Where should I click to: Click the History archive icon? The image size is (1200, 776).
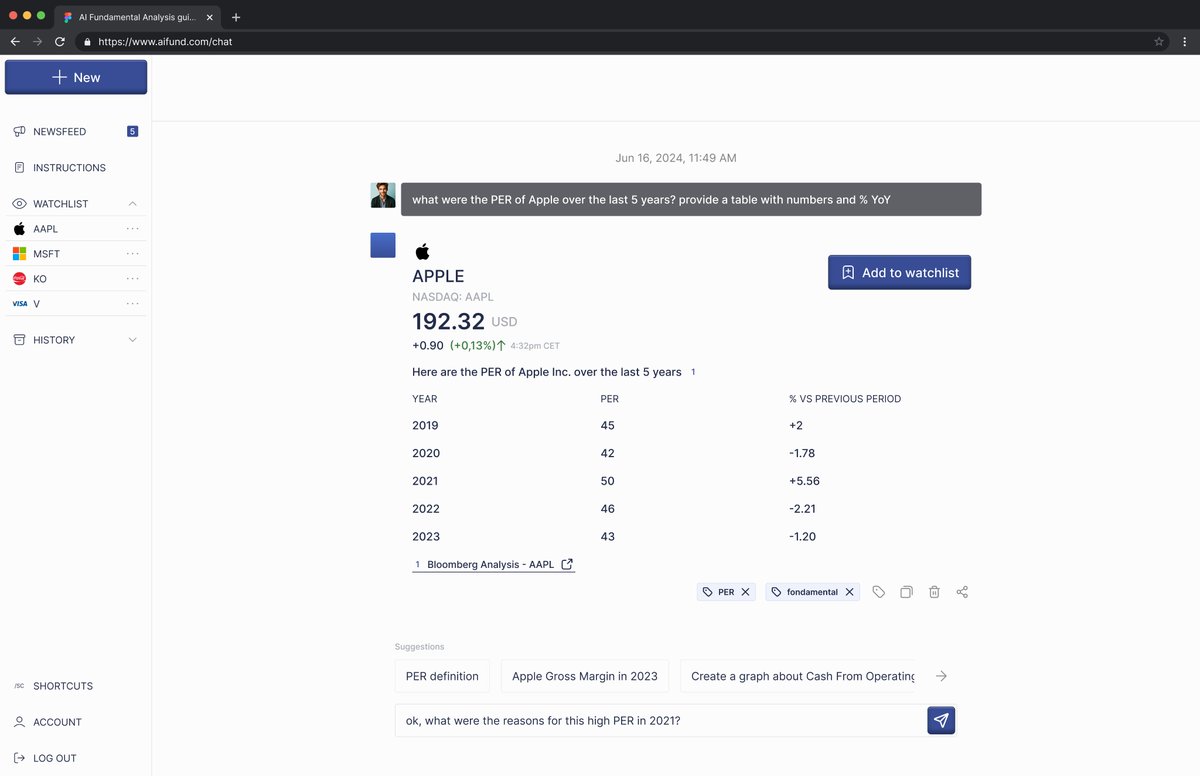[19, 340]
